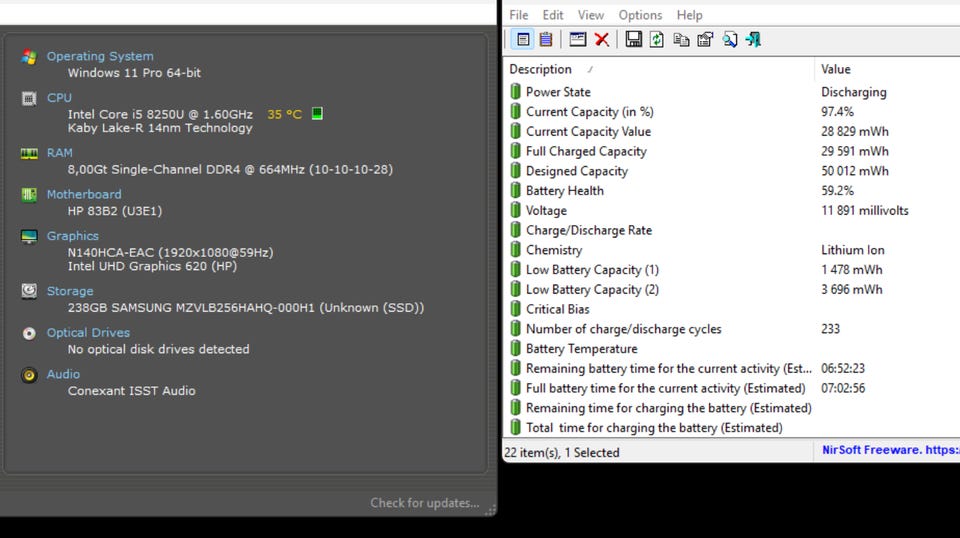
Task: Open the Storage section link
Action: [70, 291]
